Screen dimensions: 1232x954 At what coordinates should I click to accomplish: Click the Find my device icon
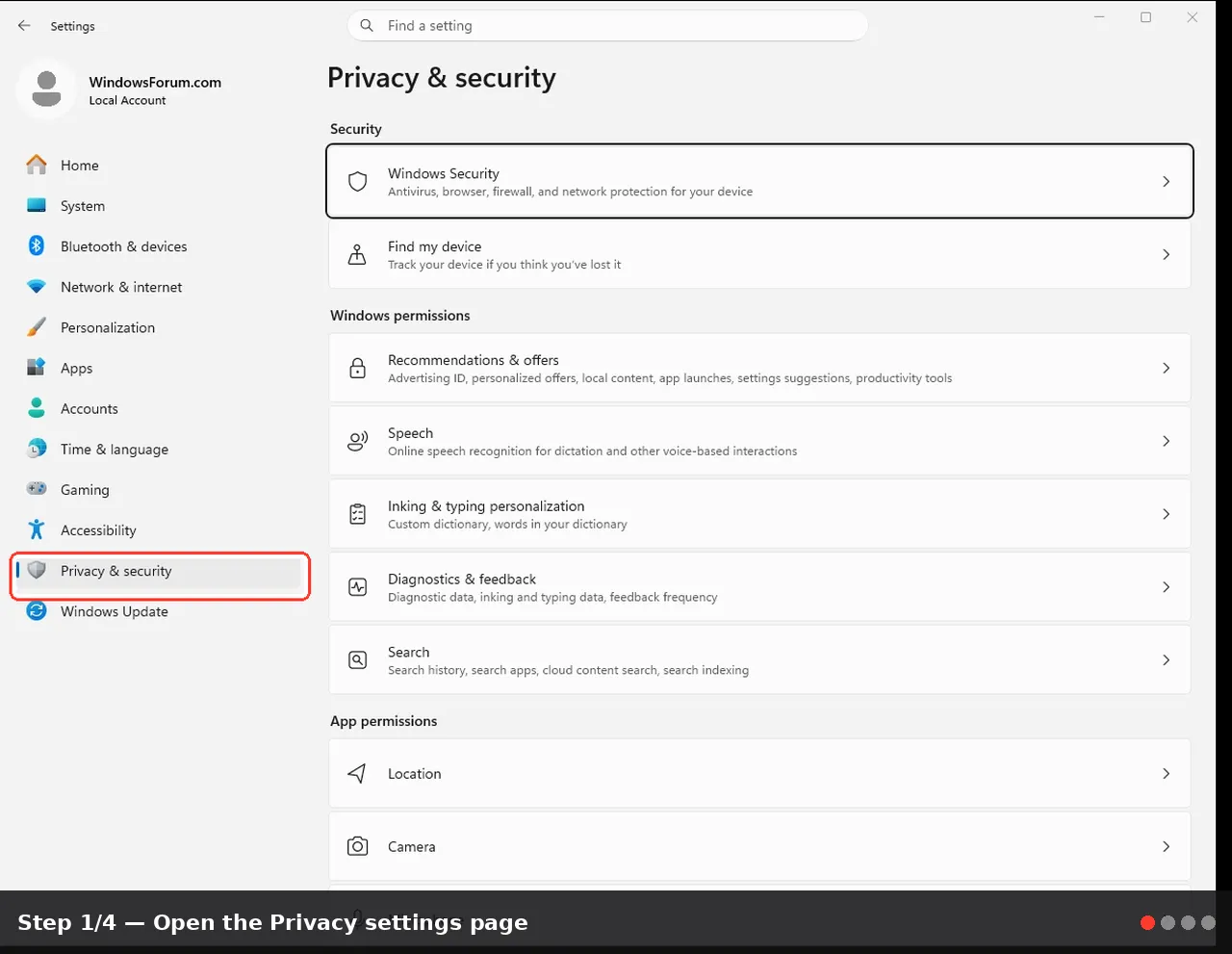pyautogui.click(x=357, y=254)
